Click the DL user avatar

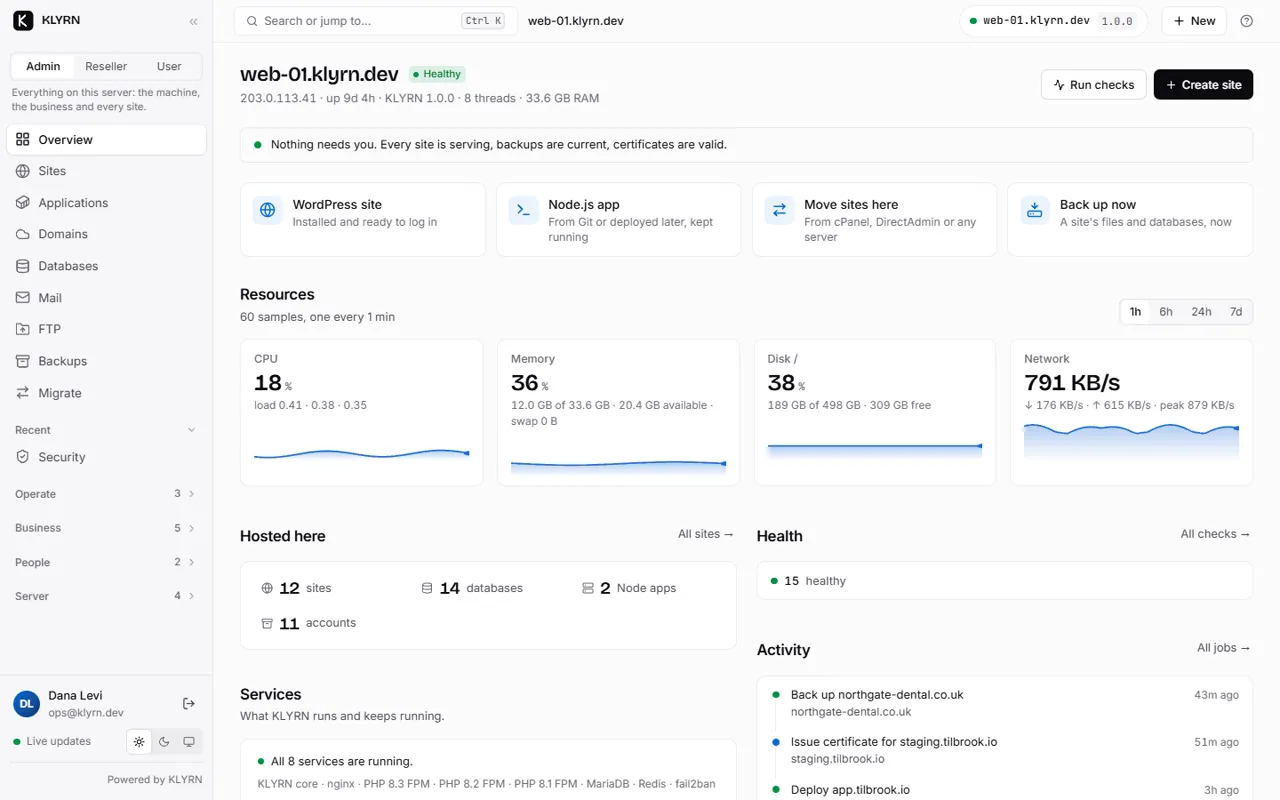tap(26, 704)
